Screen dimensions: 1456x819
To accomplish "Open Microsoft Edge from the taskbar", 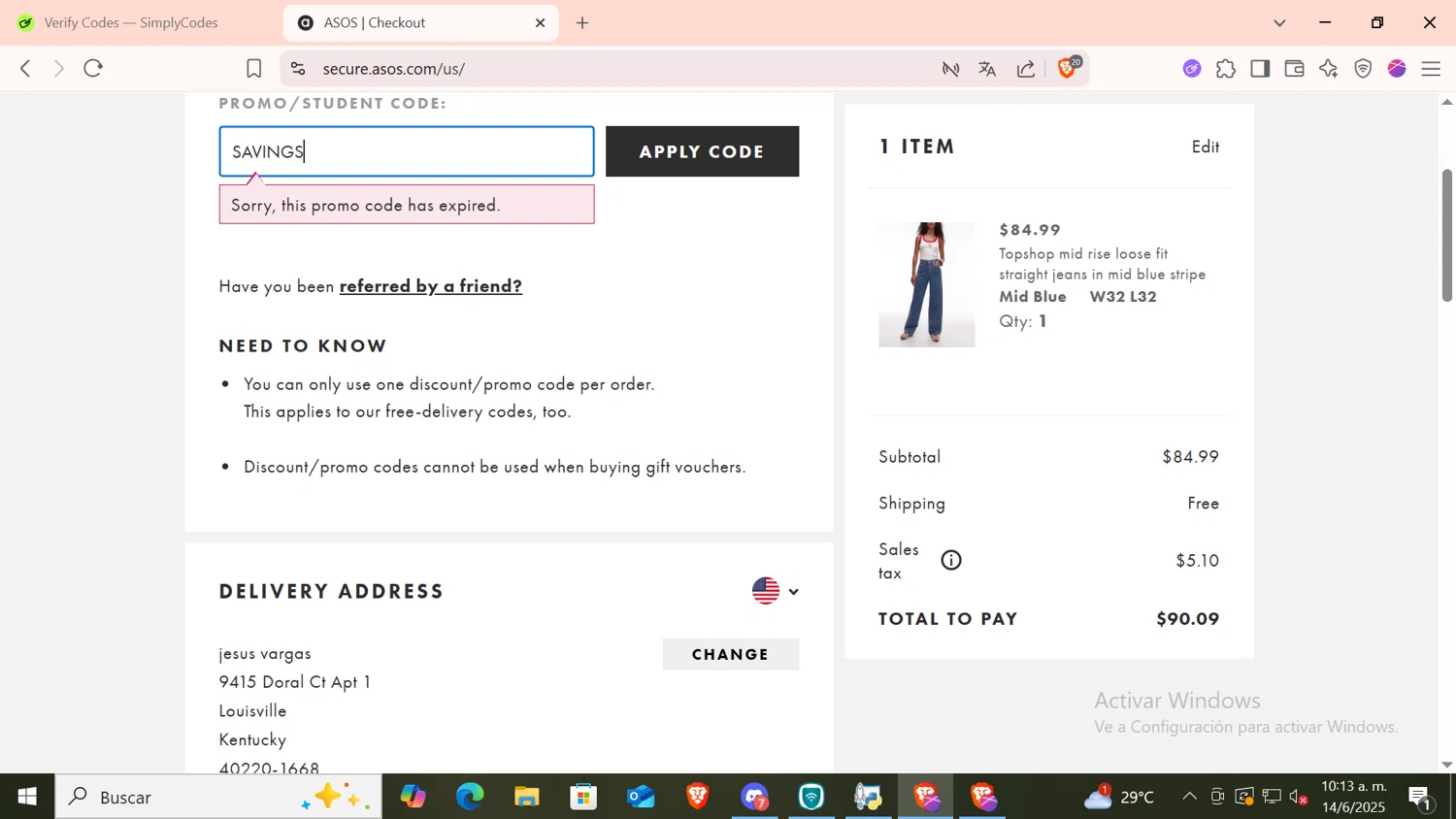I will pyautogui.click(x=470, y=797).
